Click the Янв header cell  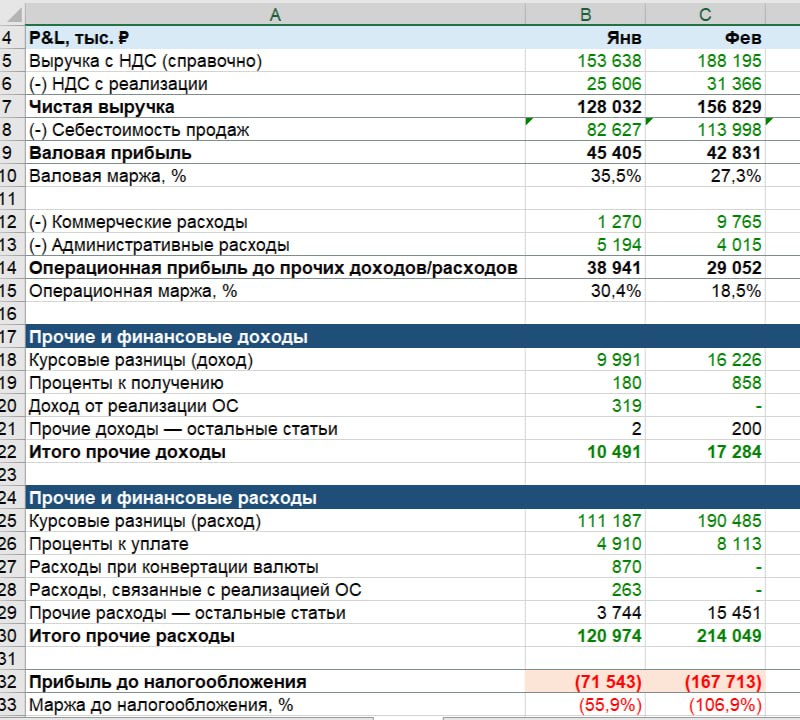click(585, 37)
